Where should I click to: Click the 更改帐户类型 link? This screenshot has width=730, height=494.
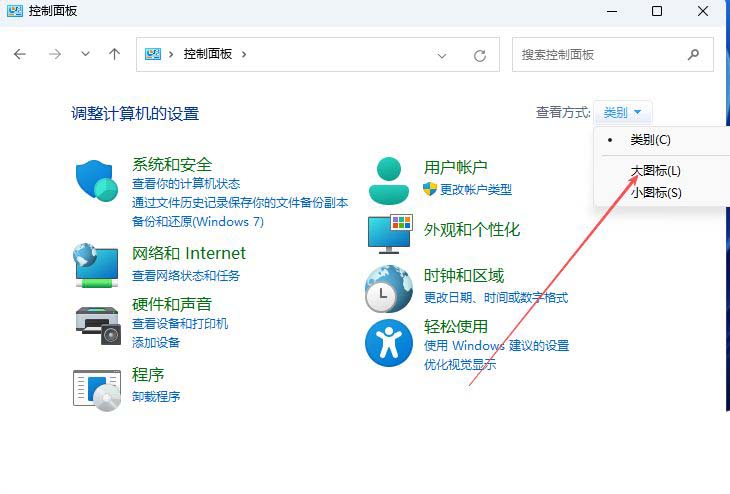click(476, 189)
